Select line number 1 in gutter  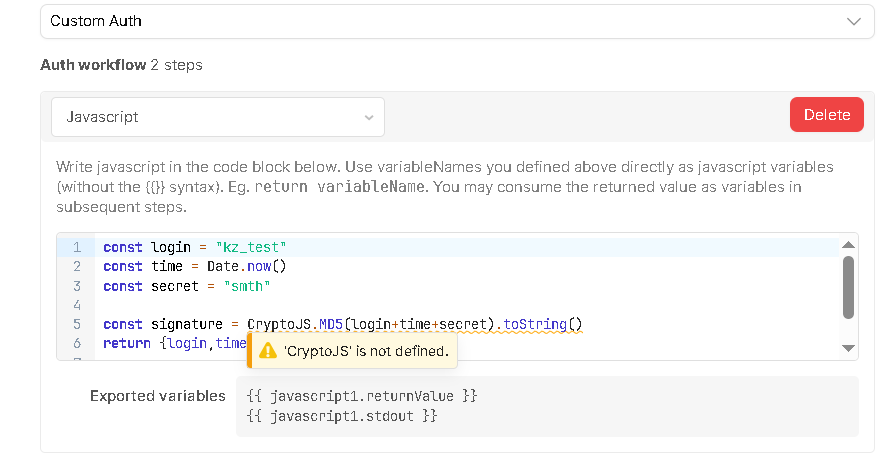(76, 247)
